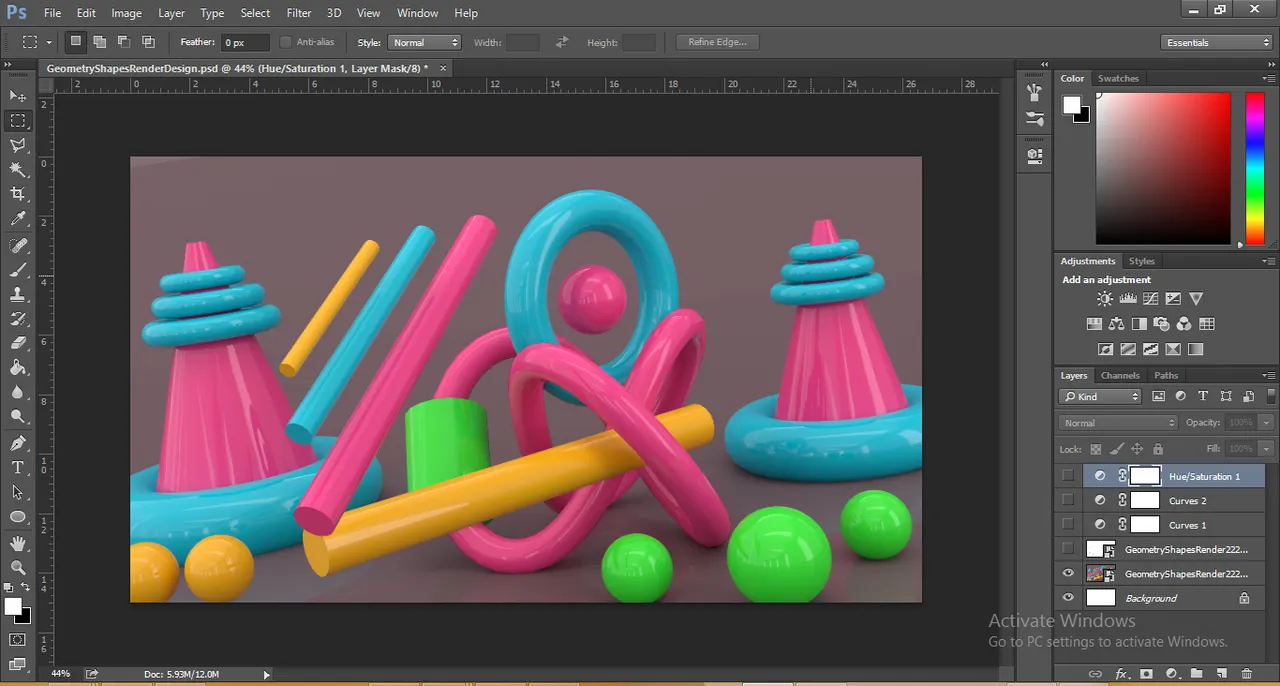Open the Essentials workspace dropdown
1280x686 pixels.
[x=1217, y=42]
